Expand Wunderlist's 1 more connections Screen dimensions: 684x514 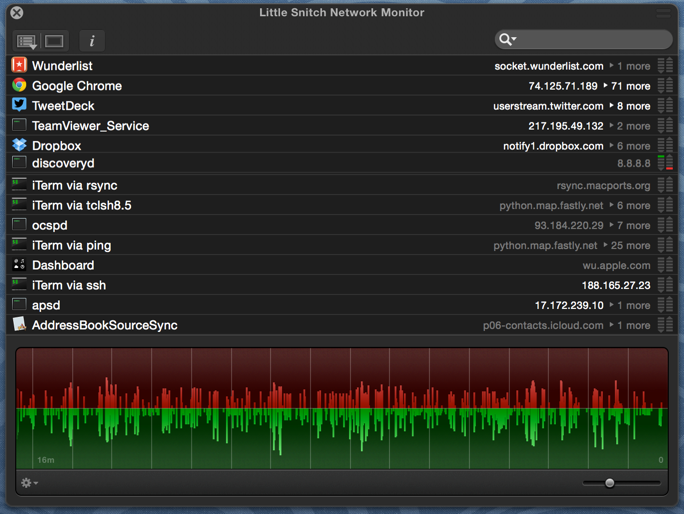click(x=630, y=66)
